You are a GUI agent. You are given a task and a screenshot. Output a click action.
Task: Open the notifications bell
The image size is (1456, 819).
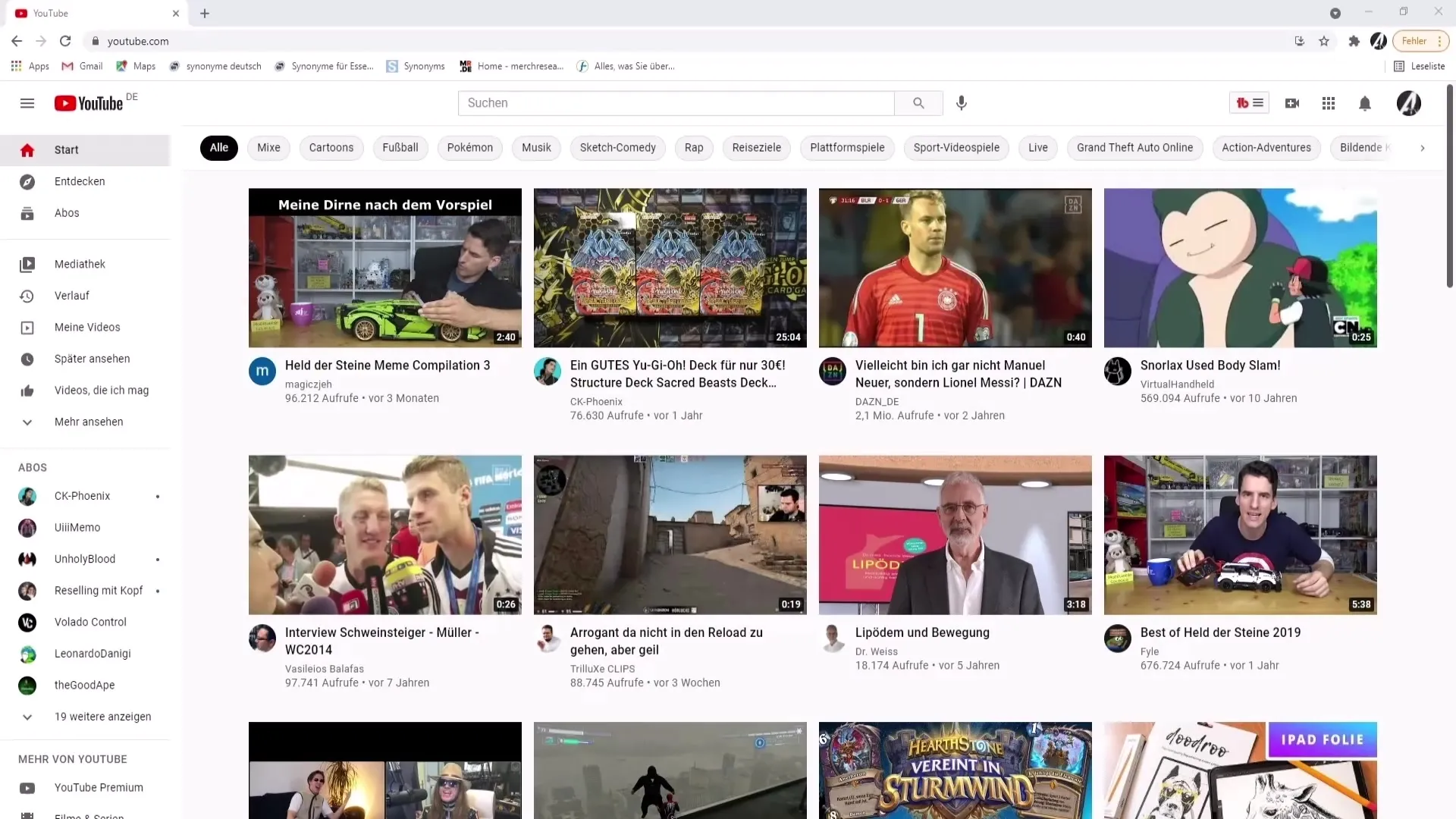point(1365,103)
